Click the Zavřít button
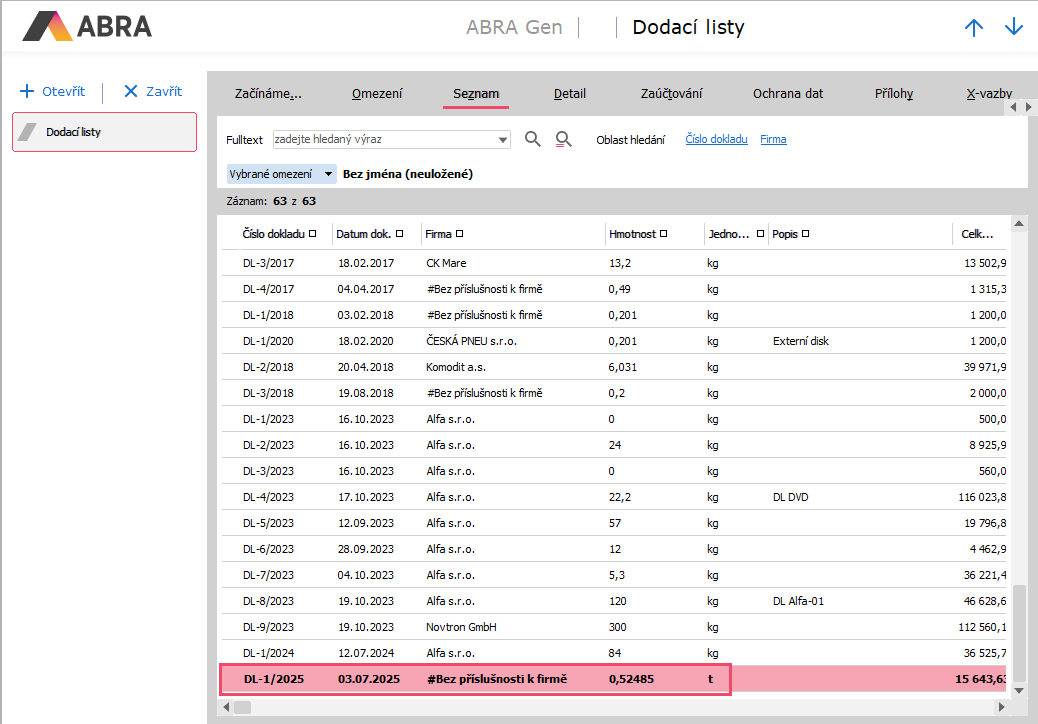Screen dimensions: 1038x724 pos(153,91)
